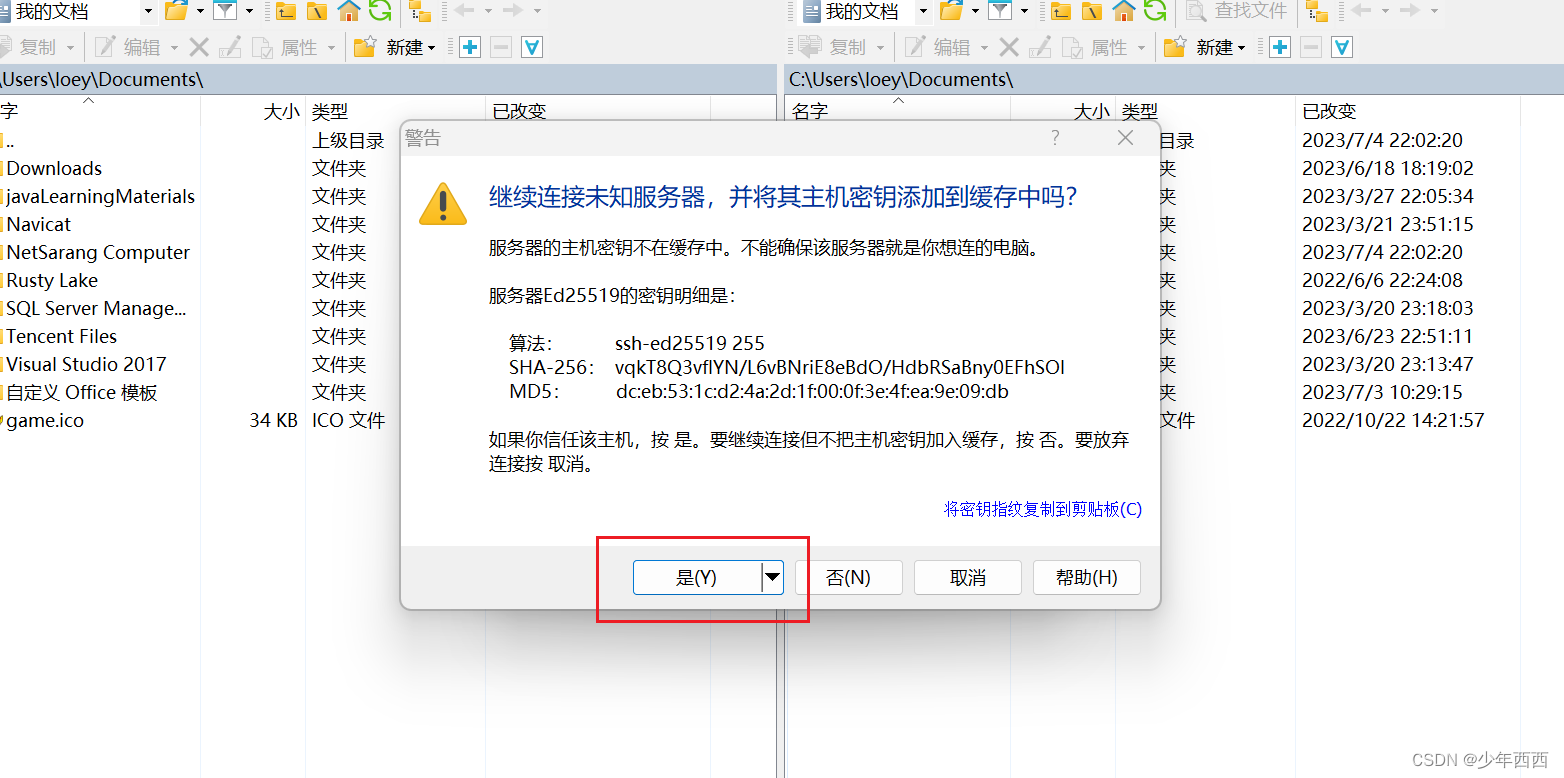Sort left panel by 大小 column
Viewport: 1564px width, 778px height.
click(x=253, y=111)
